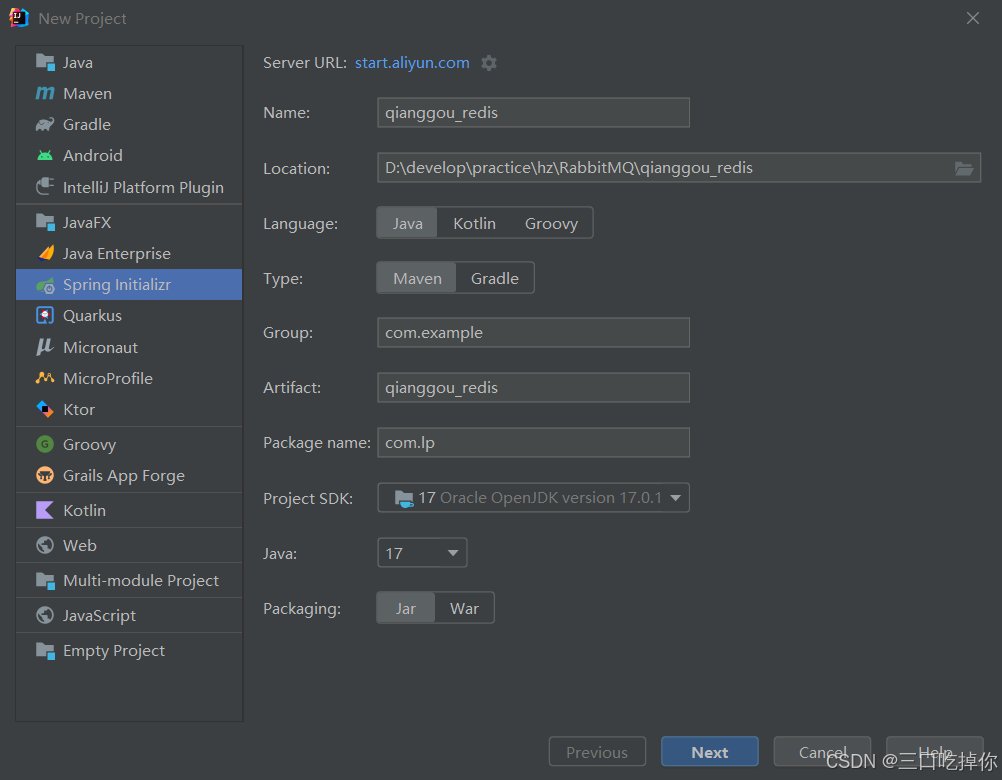Click the Next button

[x=709, y=752]
